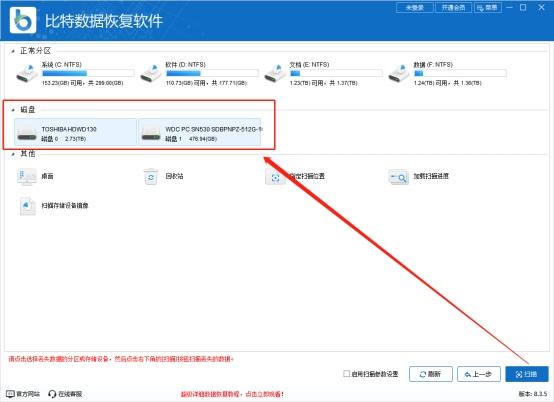554x402 pixels.
Task: Open the 菜单 menu in title bar
Action: [x=488, y=7]
